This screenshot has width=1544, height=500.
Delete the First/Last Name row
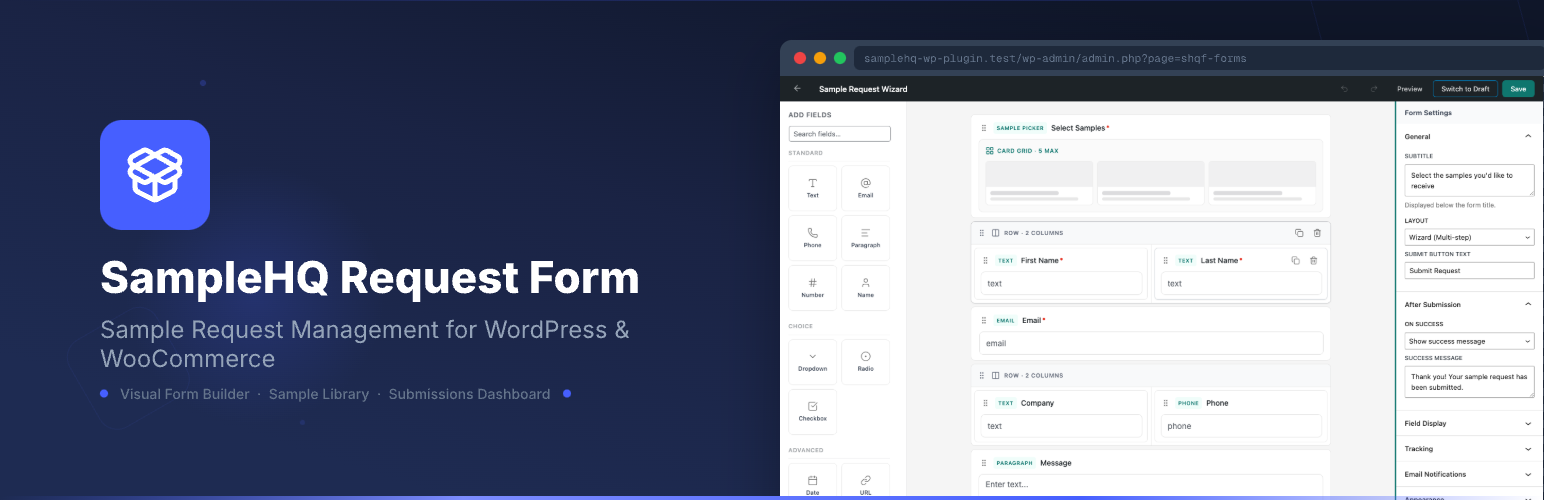click(1317, 233)
